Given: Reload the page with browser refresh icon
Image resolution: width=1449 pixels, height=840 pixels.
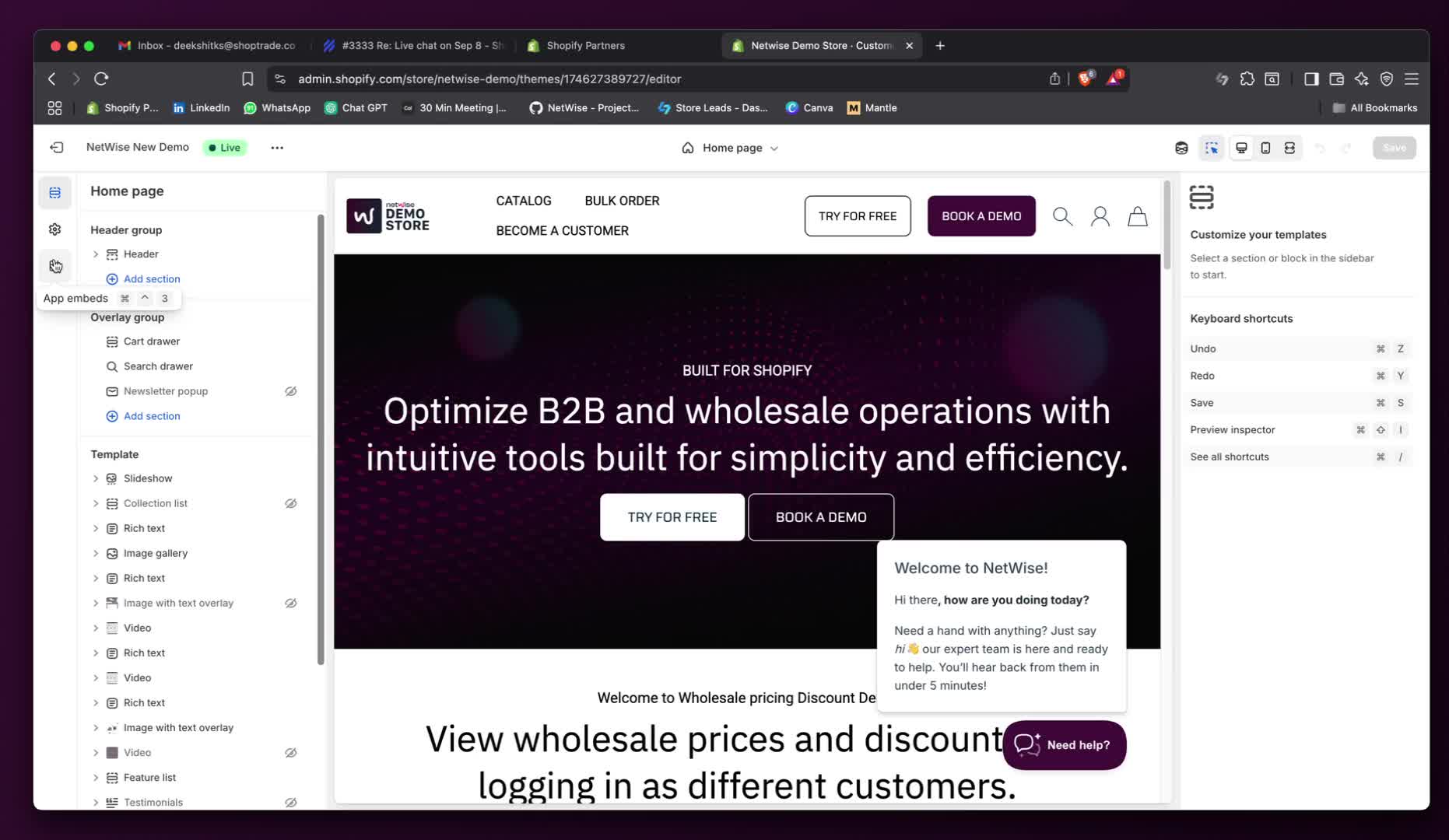Looking at the screenshot, I should (101, 79).
